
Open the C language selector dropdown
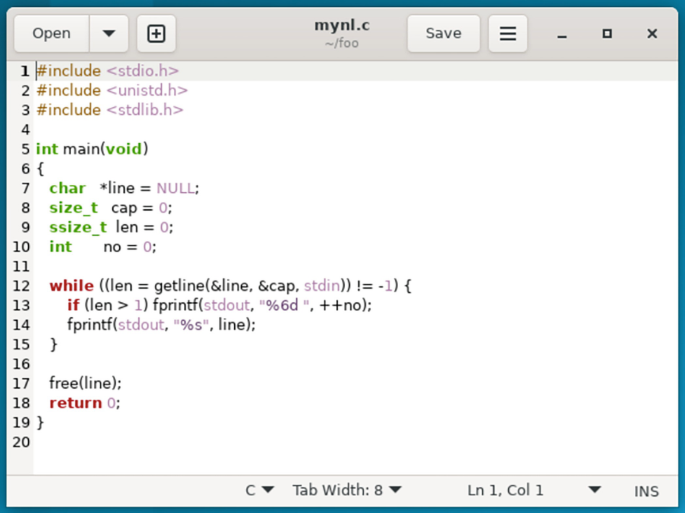click(x=260, y=490)
